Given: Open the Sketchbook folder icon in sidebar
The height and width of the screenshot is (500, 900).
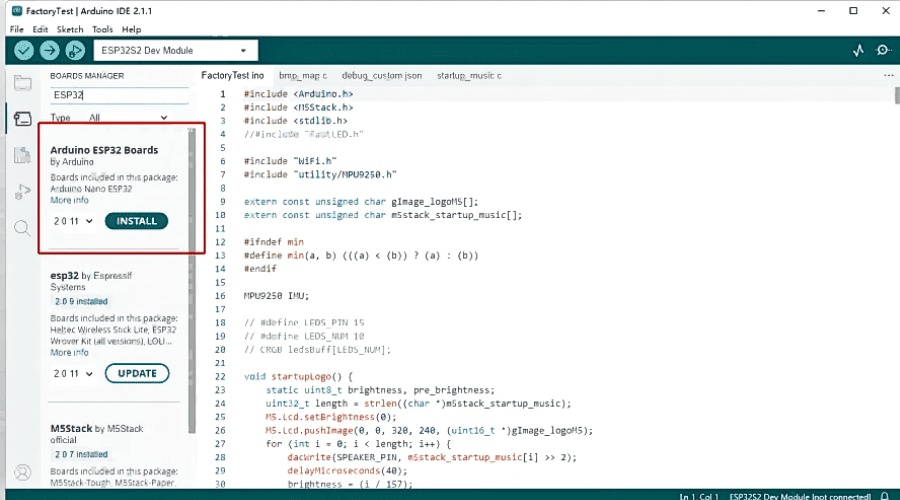Looking at the screenshot, I should coord(22,83).
